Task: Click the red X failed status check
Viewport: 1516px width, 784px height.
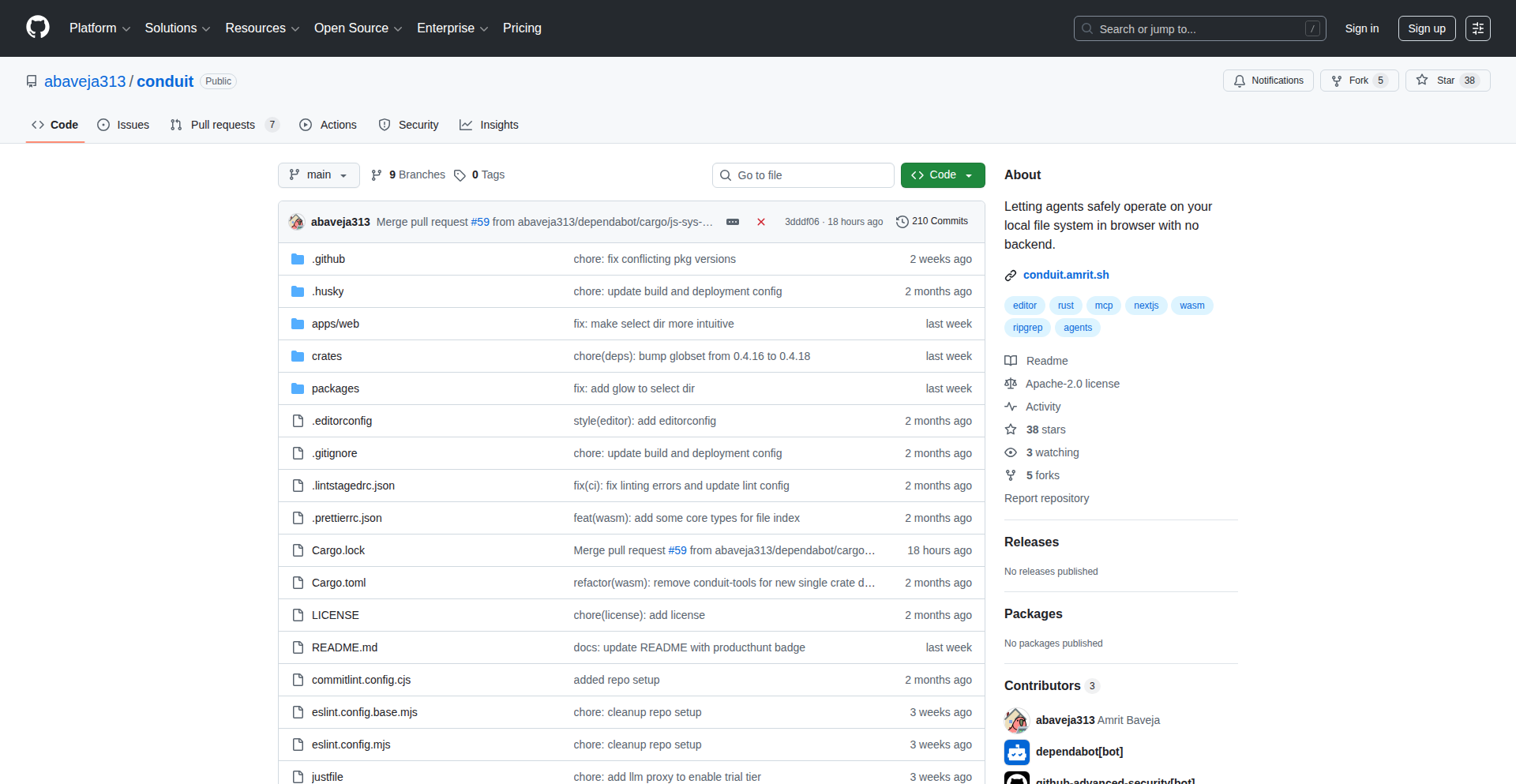Action: pos(760,222)
